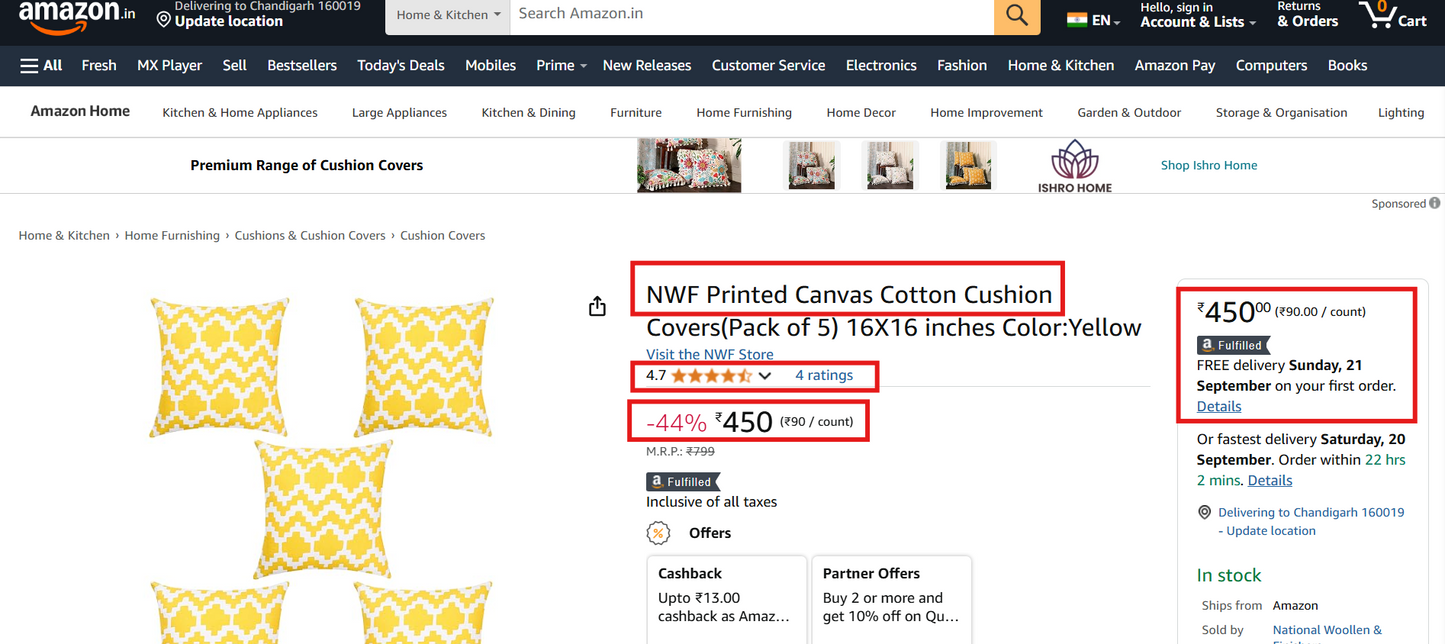The width and height of the screenshot is (1445, 644).
Task: Visit the NWF Store link
Action: 709,354
